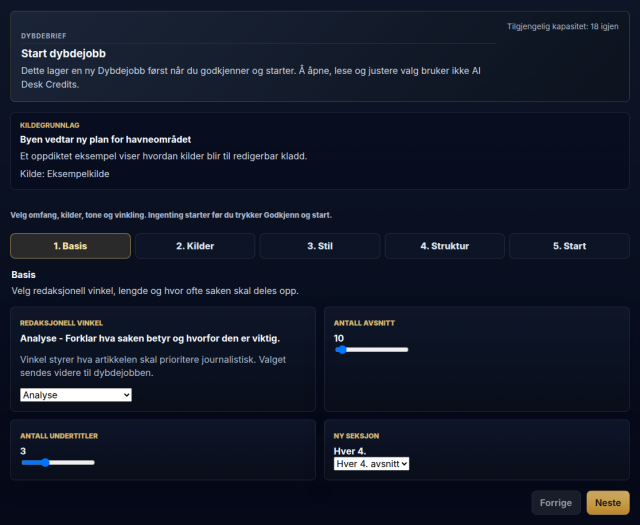640x525 pixels.
Task: Click the Hver 4. value label
Action: click(350, 451)
